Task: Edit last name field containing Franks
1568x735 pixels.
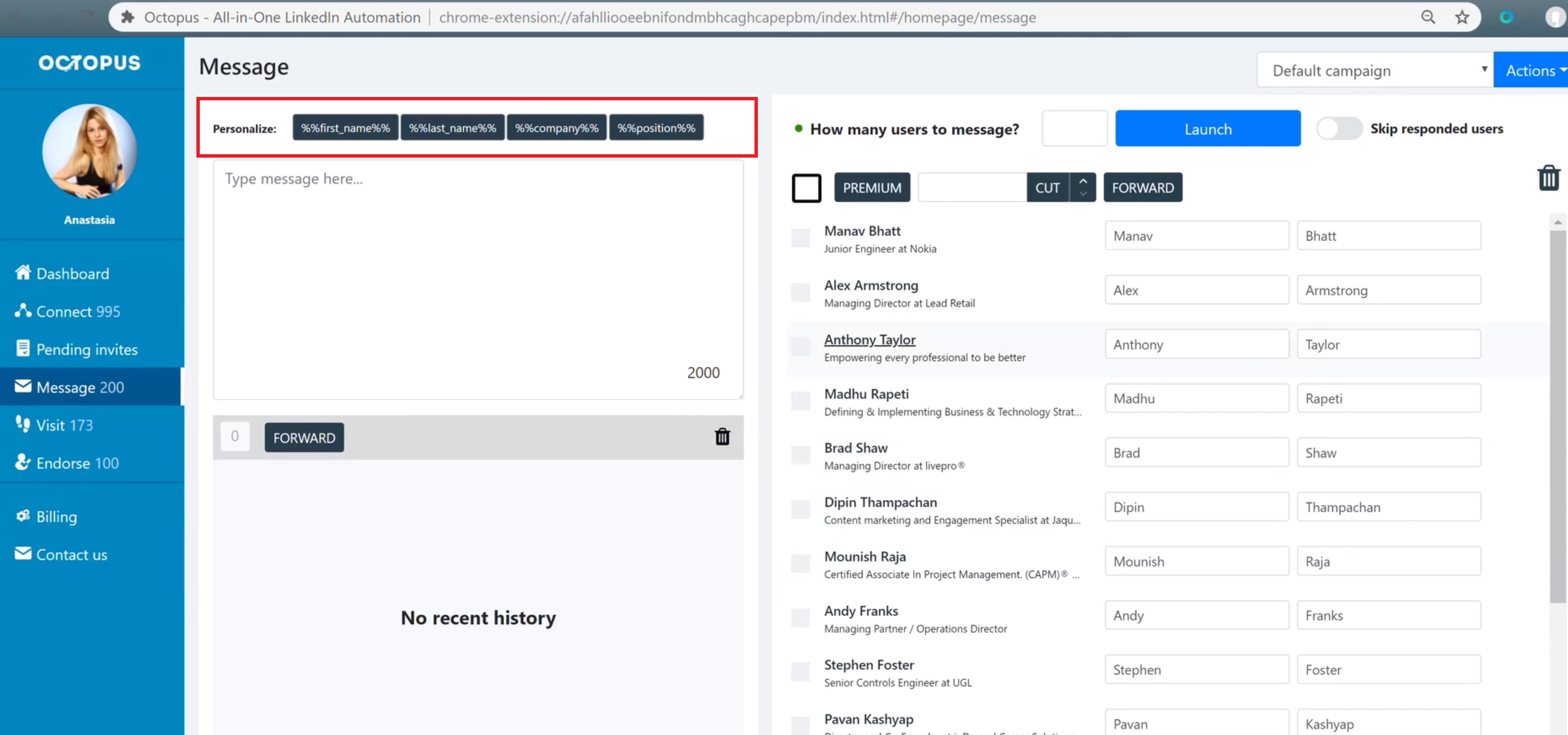Action: (x=1388, y=615)
